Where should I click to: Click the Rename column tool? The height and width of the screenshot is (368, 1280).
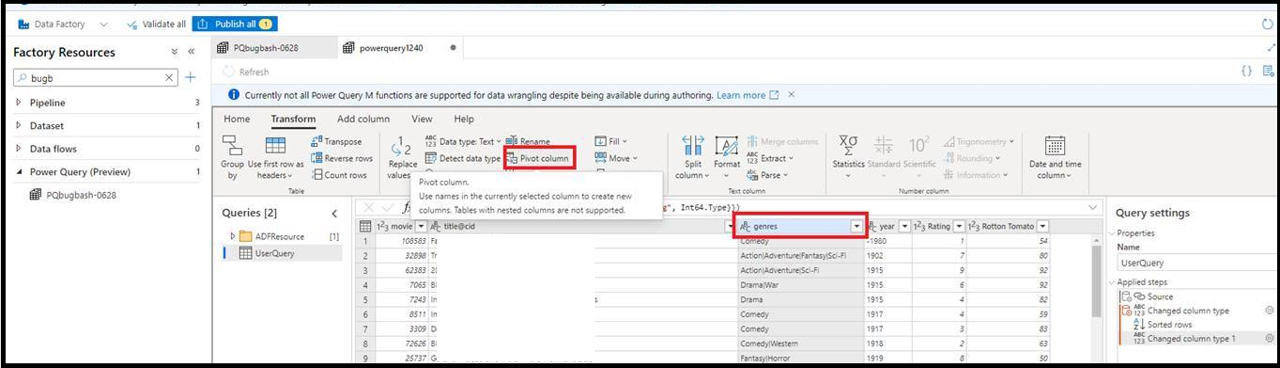click(528, 142)
